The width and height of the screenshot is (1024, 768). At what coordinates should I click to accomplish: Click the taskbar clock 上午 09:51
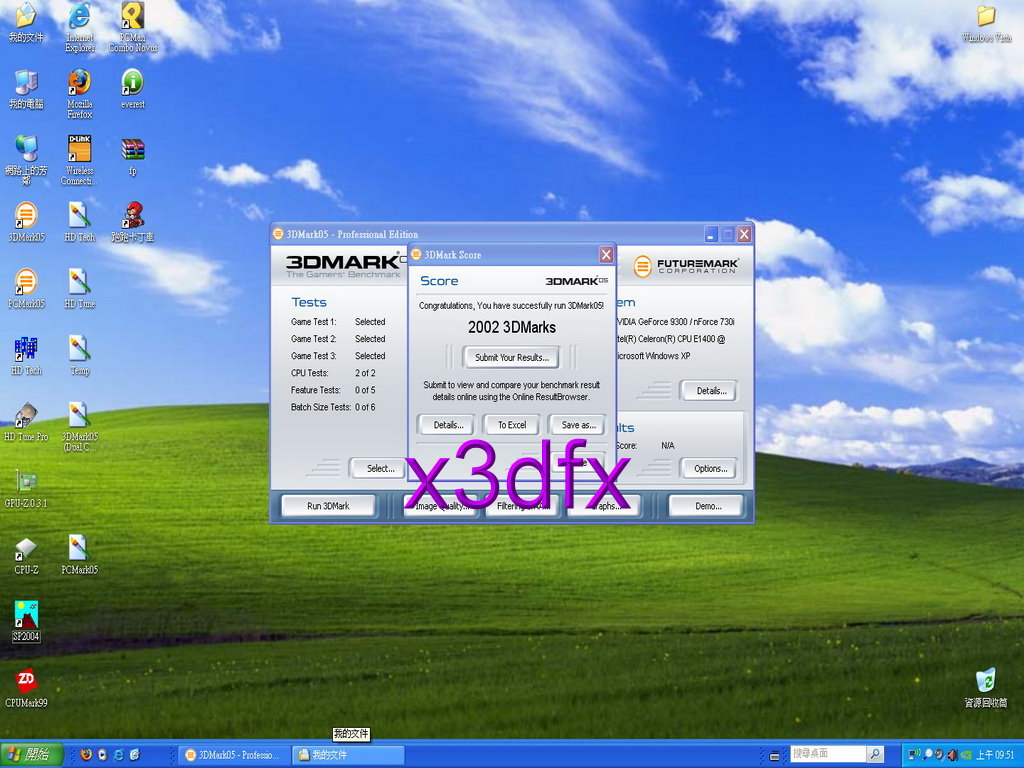(x=995, y=755)
